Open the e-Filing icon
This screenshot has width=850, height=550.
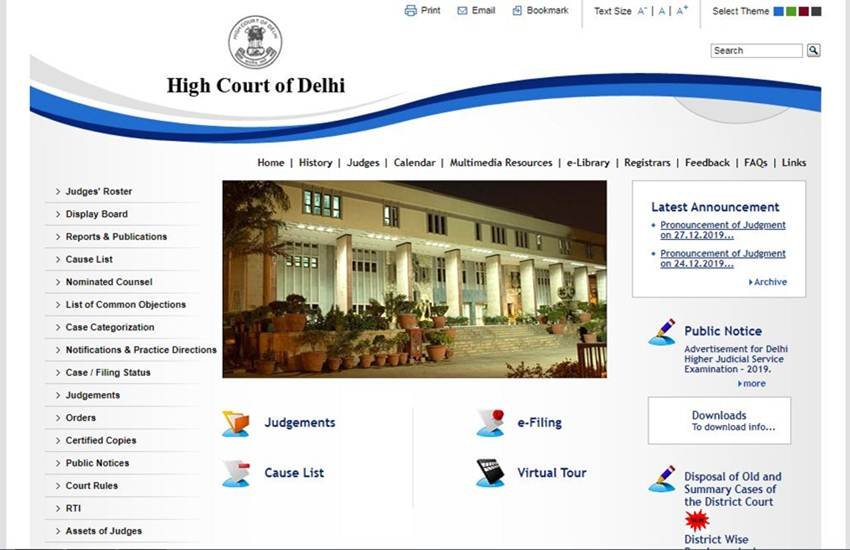[491, 423]
